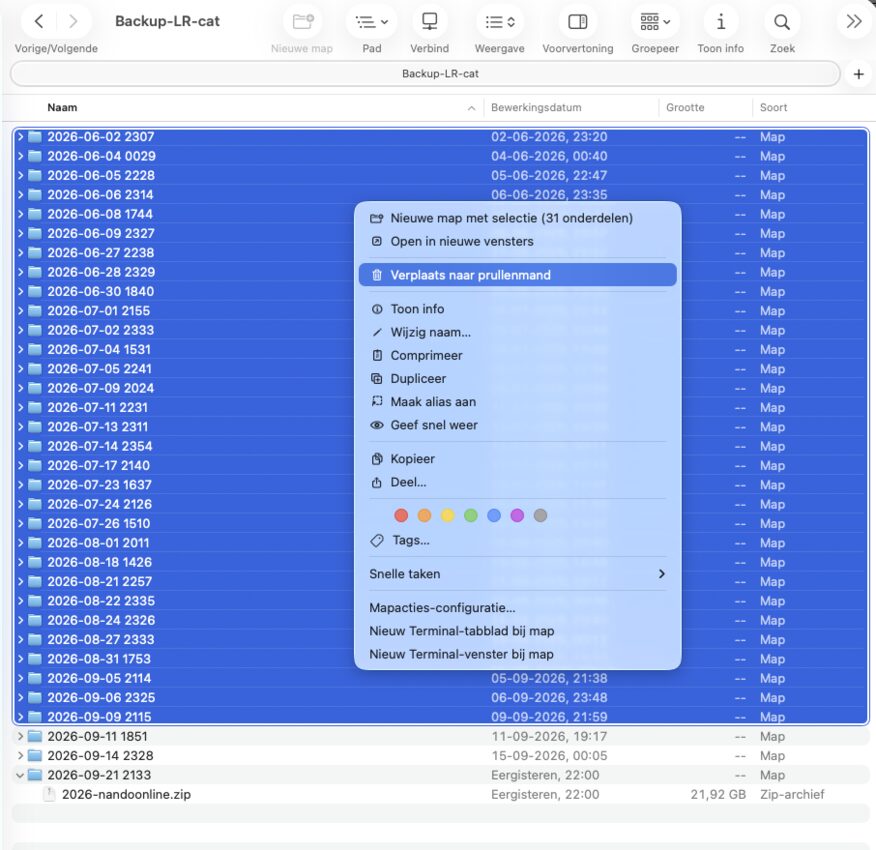876x850 pixels.
Task: Open search with the Zoek magnifier
Action: coord(782,22)
